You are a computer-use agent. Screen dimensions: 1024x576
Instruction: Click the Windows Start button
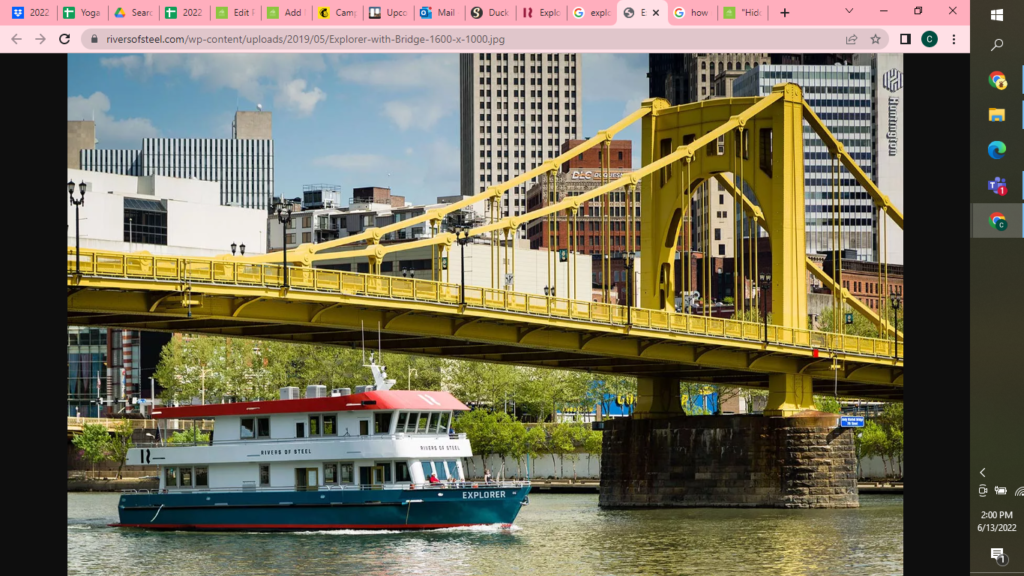pyautogui.click(x=997, y=14)
